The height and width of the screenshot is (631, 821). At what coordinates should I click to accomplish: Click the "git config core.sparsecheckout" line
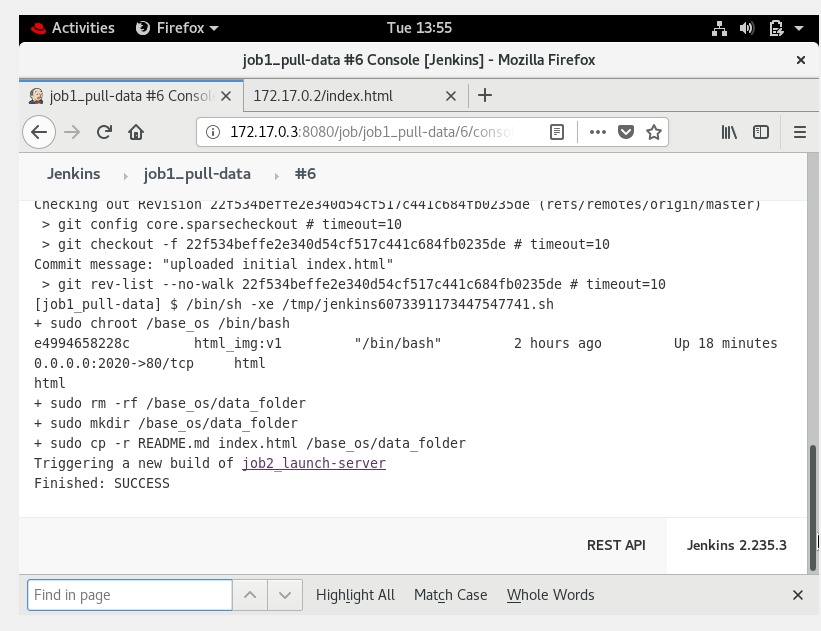(221, 225)
